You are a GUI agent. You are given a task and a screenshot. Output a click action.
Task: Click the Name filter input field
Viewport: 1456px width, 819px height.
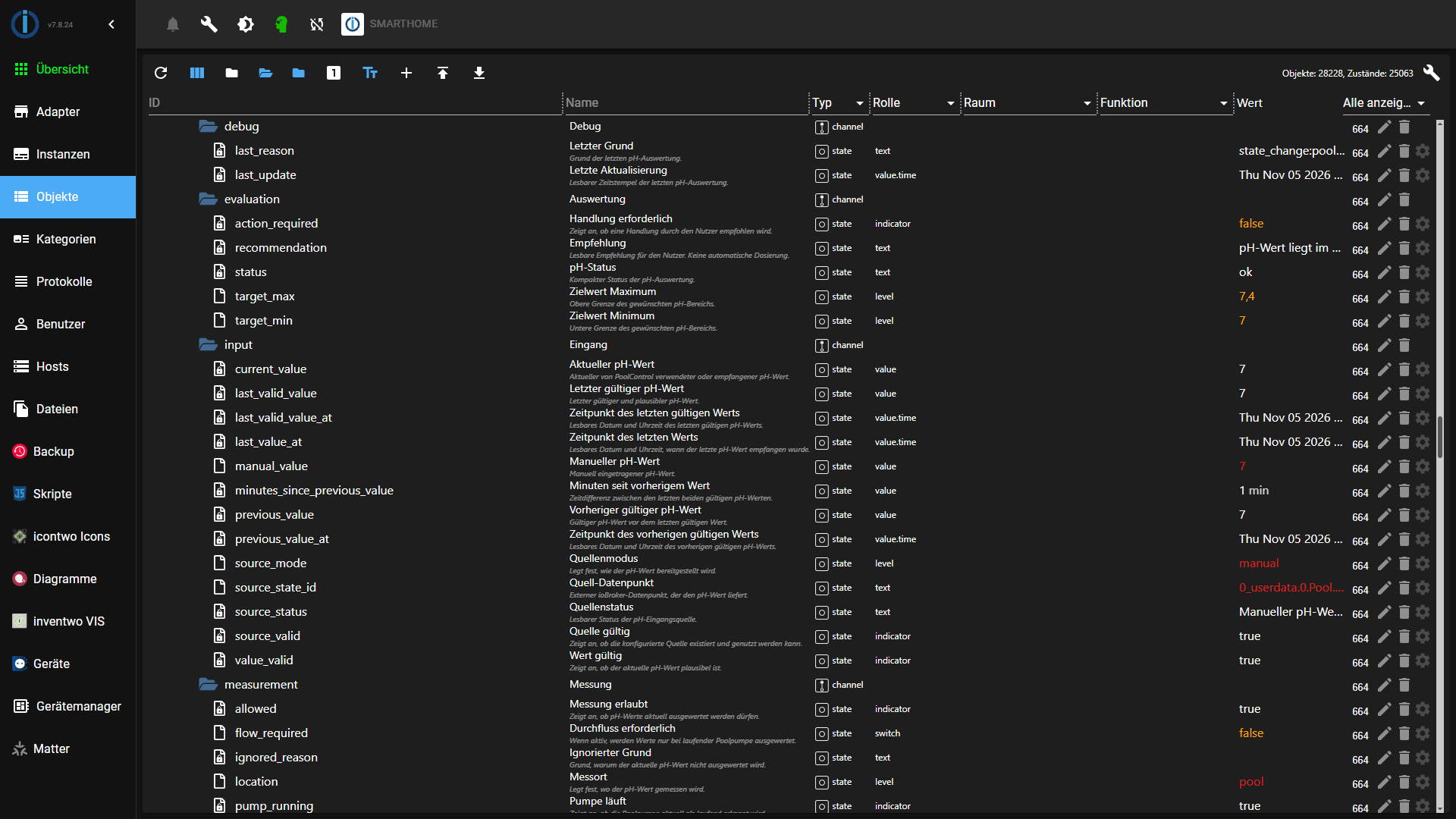click(x=686, y=103)
